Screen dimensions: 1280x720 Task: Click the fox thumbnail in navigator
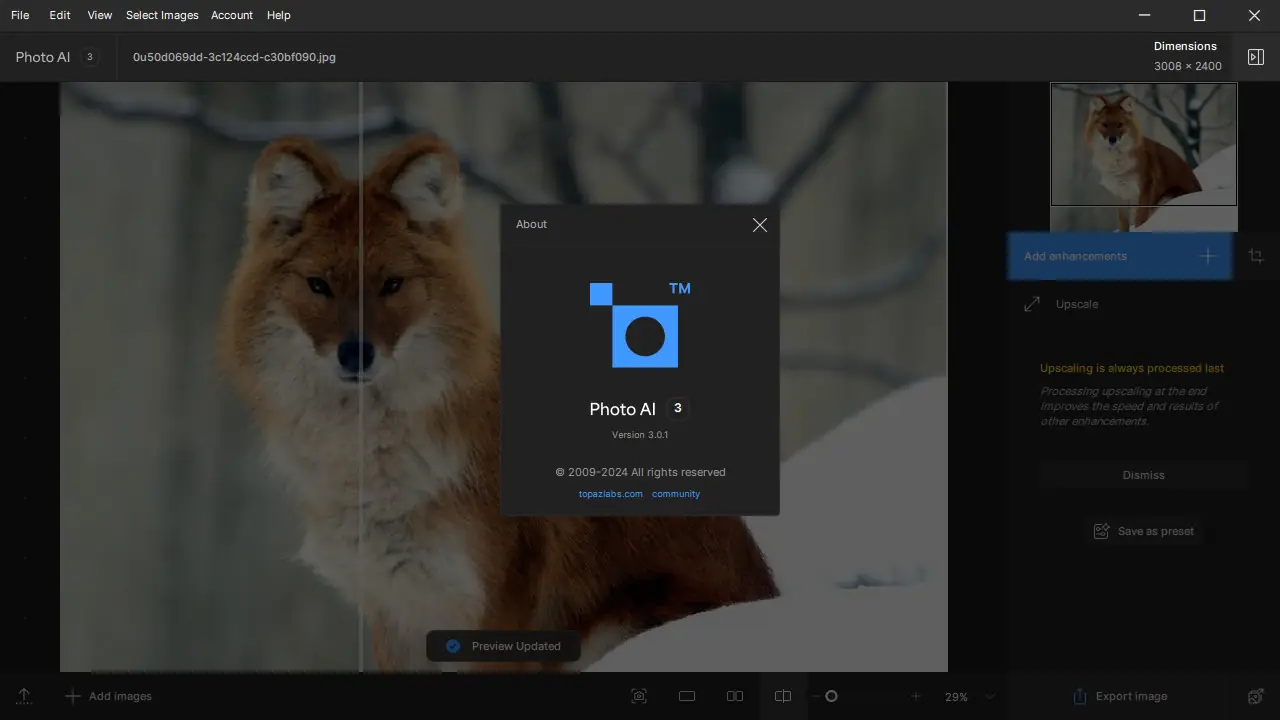point(1143,144)
